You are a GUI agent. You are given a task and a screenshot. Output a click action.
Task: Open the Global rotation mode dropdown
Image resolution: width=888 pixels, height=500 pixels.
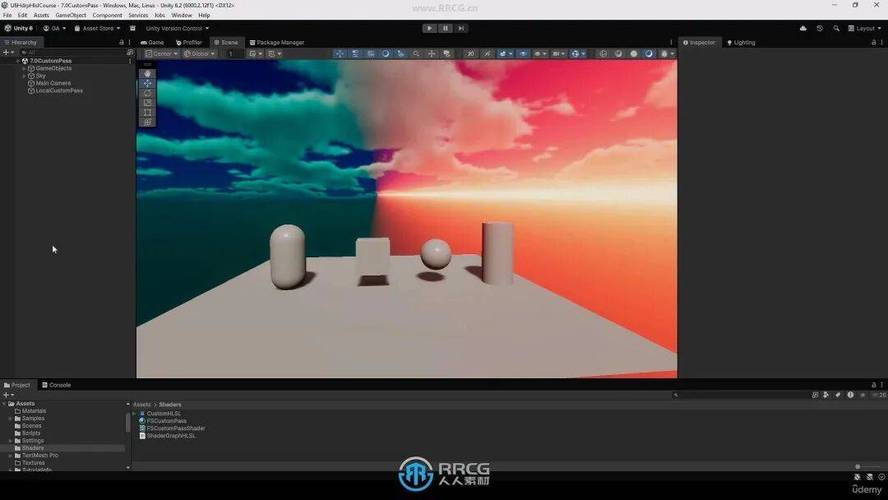click(x=199, y=54)
